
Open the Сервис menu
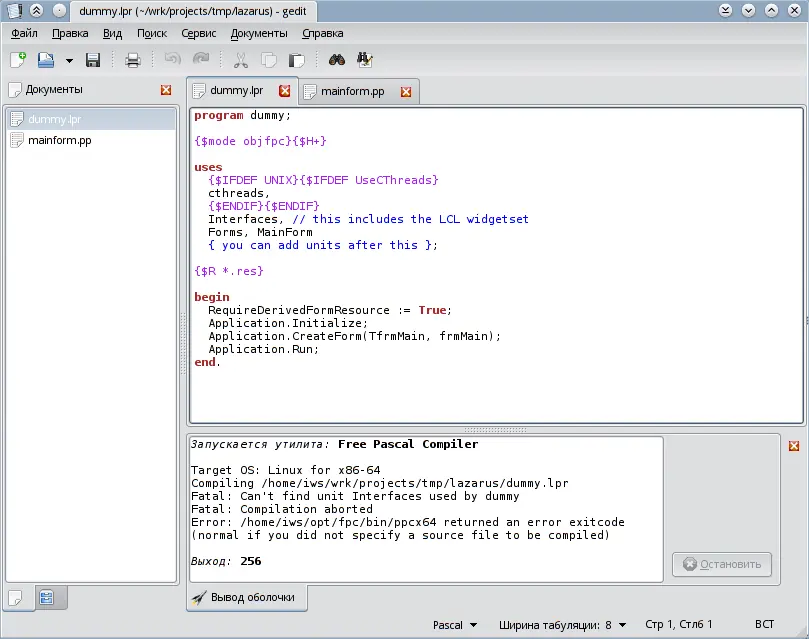click(x=199, y=34)
